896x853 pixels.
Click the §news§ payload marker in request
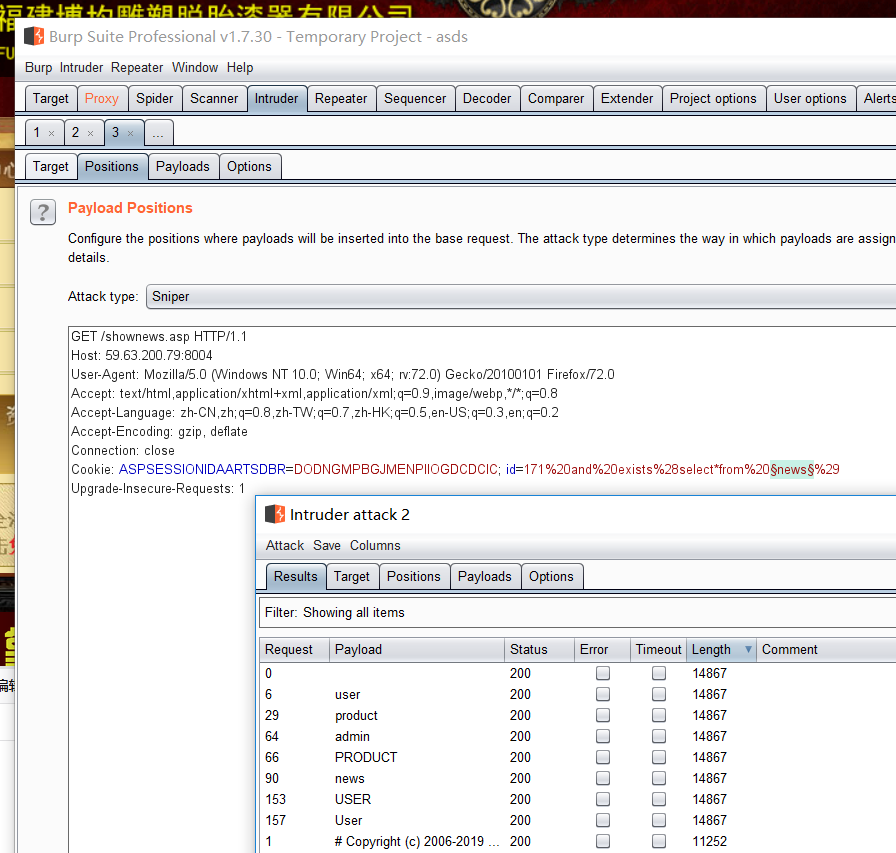point(792,470)
